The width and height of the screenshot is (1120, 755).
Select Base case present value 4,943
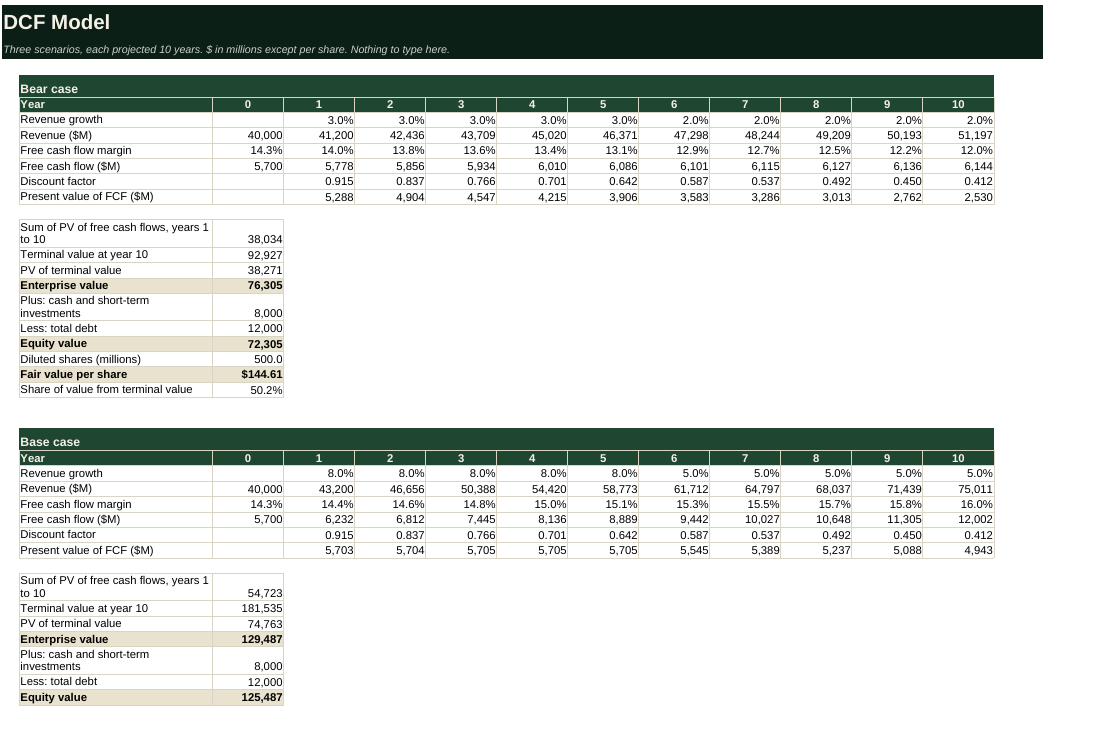[958, 550]
